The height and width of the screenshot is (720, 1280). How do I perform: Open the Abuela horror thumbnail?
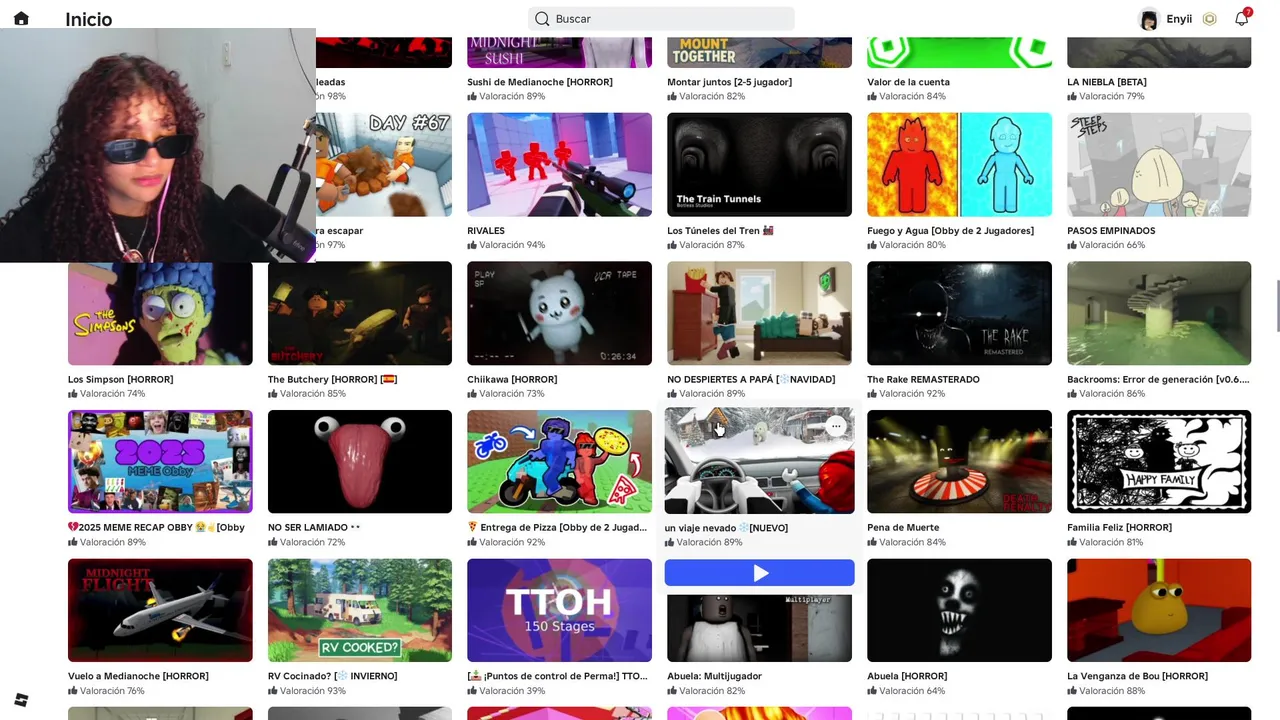click(x=960, y=610)
